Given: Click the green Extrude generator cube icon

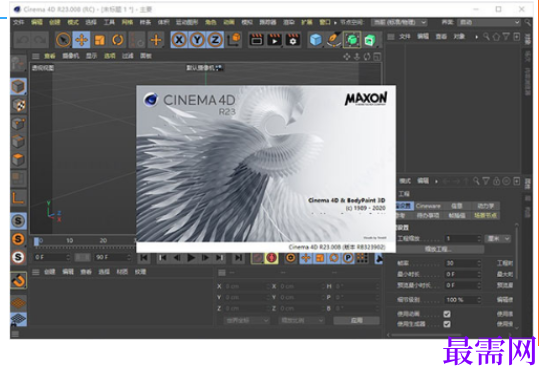Looking at the screenshot, I should tap(370, 40).
